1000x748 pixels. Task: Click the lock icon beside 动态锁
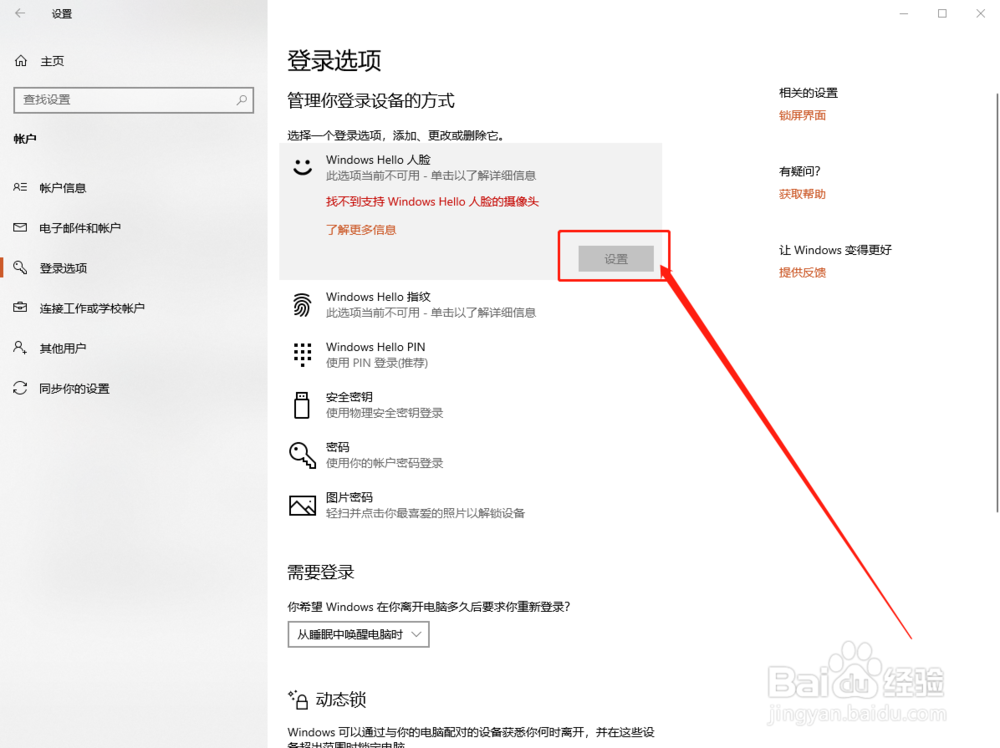[x=298, y=700]
